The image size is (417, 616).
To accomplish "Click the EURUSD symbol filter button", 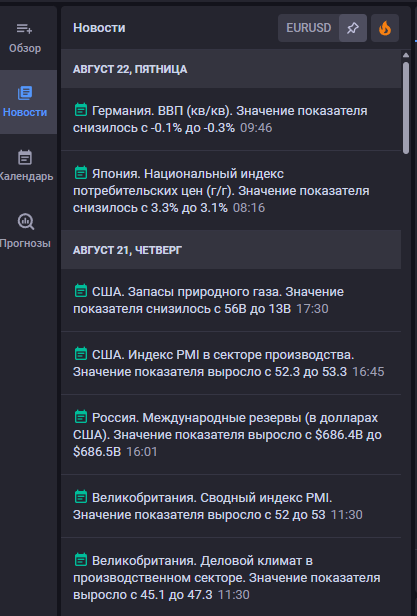I will (309, 28).
